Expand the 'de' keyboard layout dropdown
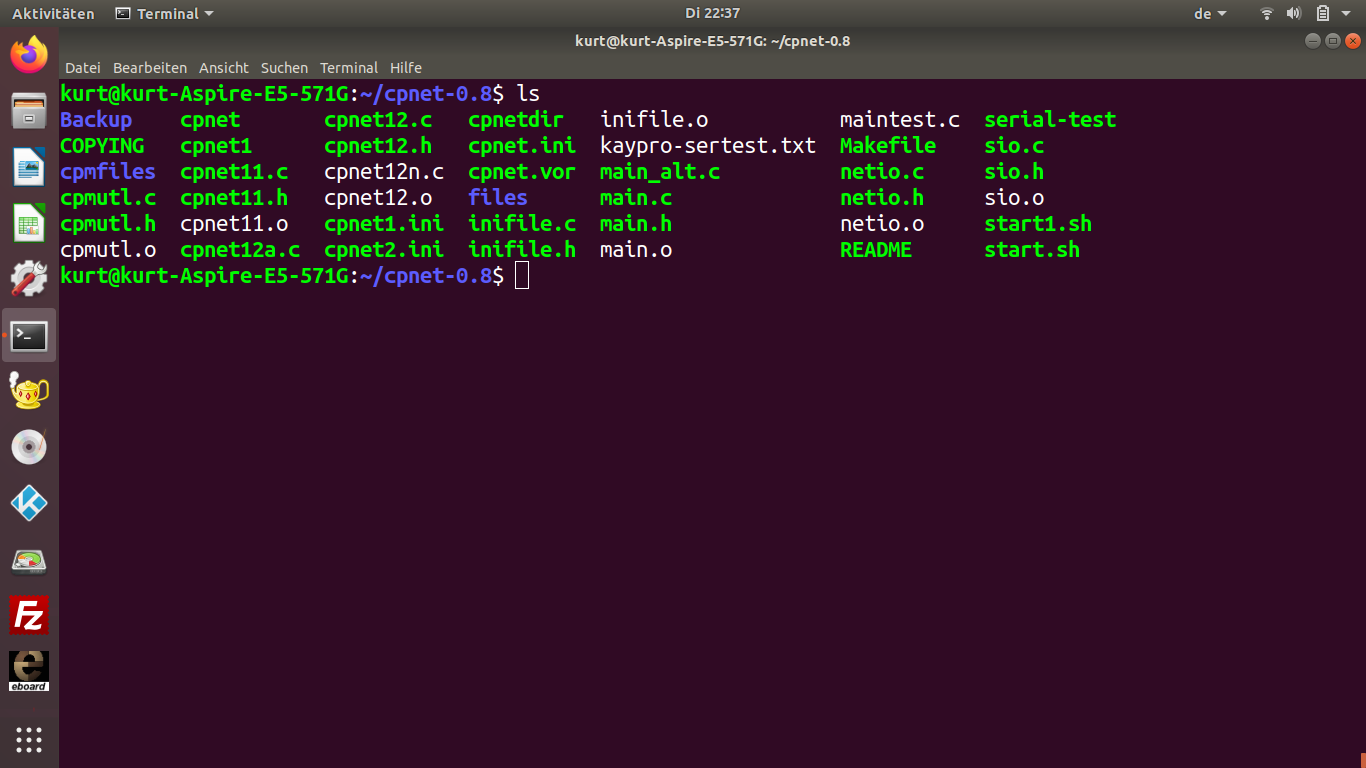This screenshot has height=768, width=1366. (x=1210, y=14)
